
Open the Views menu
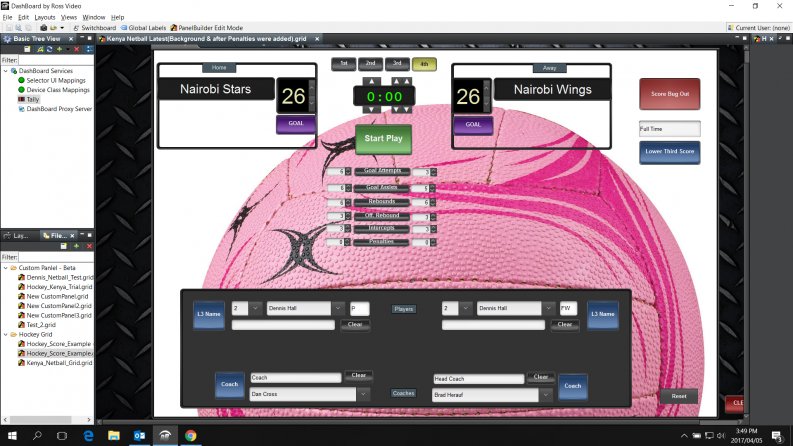coord(69,17)
